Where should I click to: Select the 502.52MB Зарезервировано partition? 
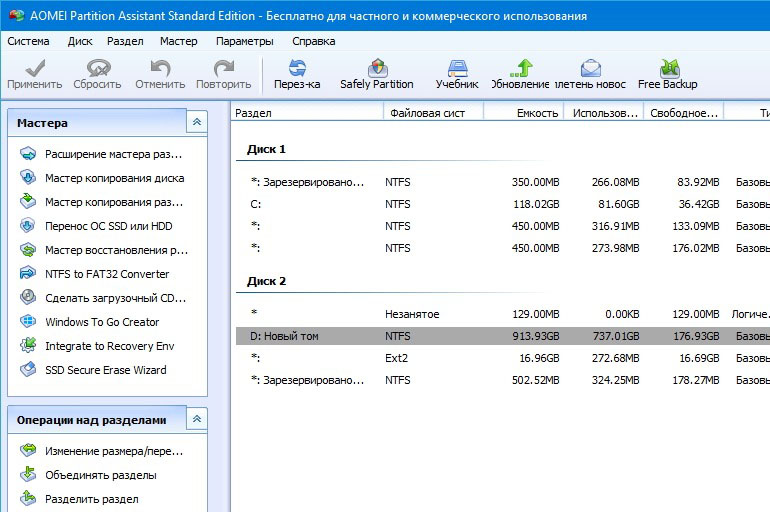[x=503, y=380]
